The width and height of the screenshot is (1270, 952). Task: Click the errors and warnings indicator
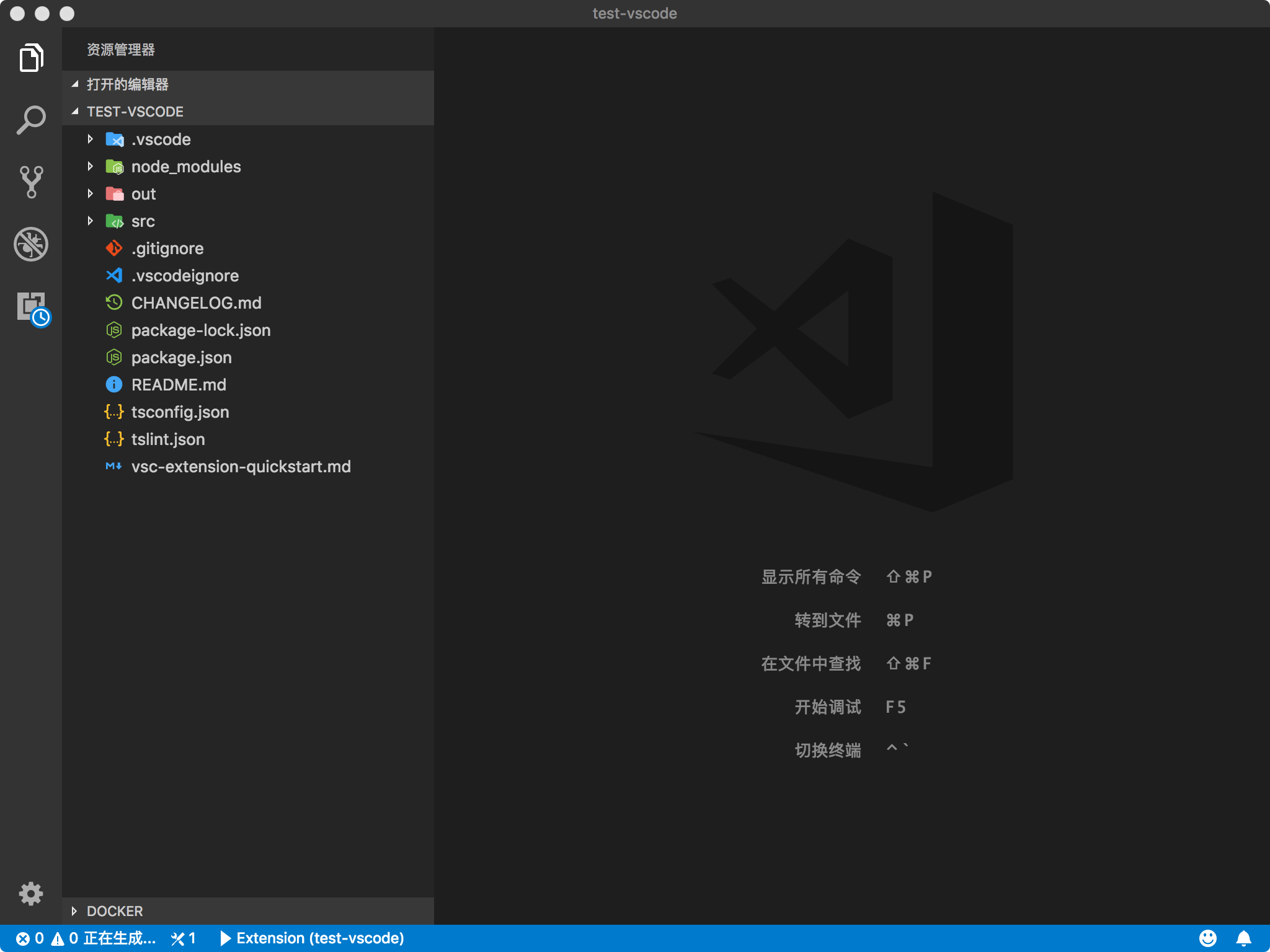pos(47,938)
